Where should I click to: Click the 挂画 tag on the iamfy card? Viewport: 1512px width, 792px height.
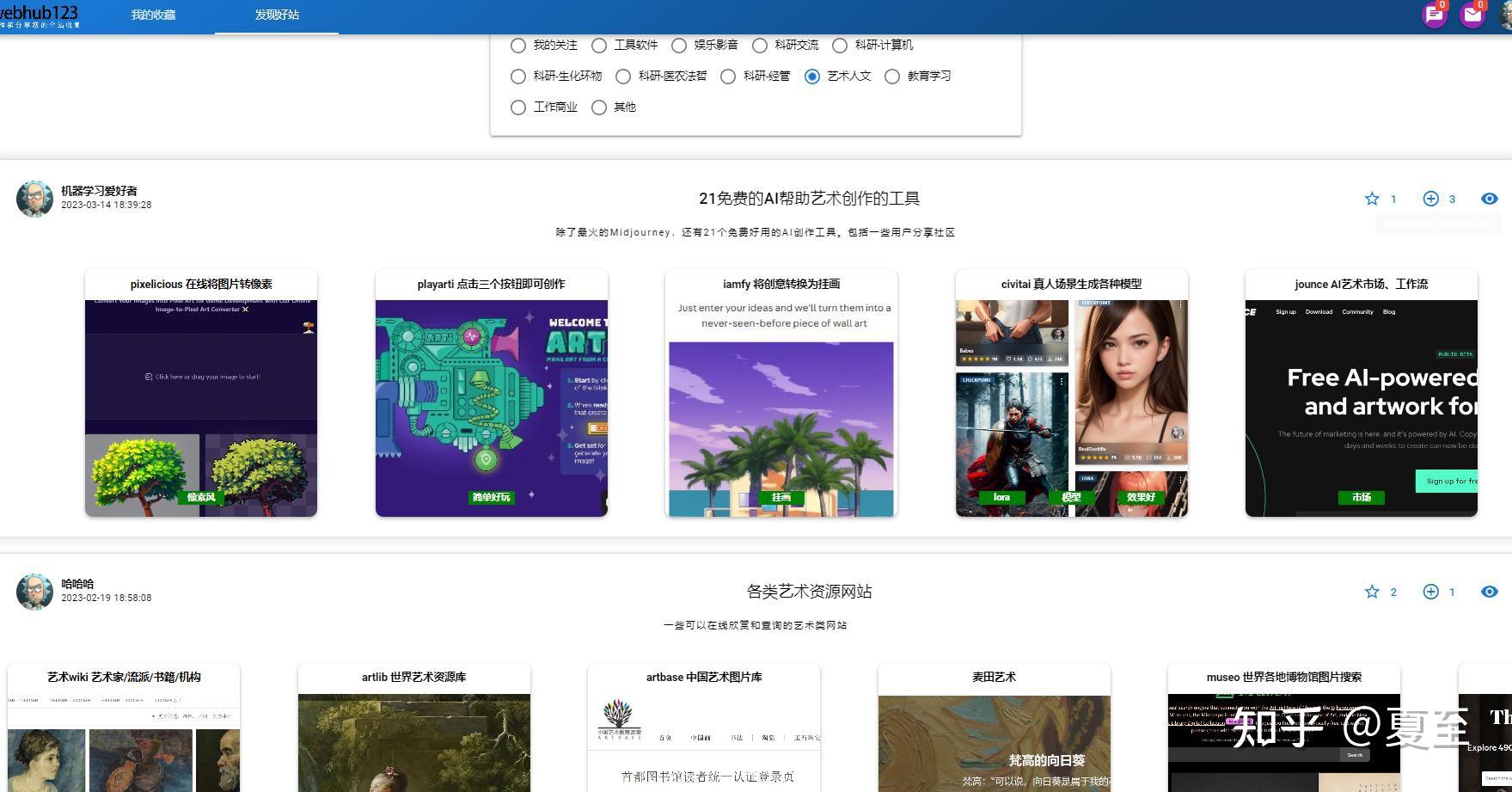tap(780, 497)
